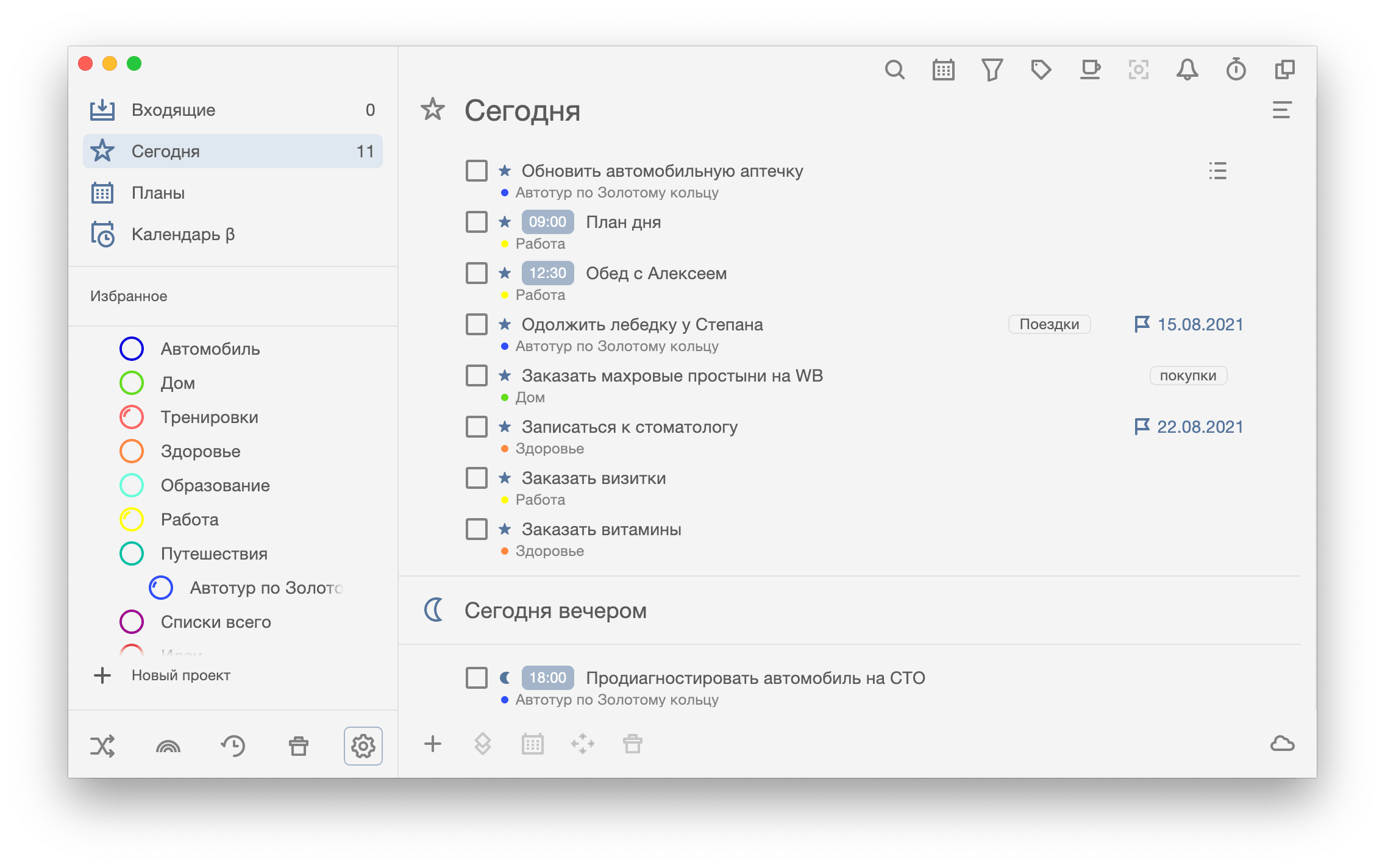Check off Записаться к стоматологу
This screenshot has width=1385, height=868.
[477, 427]
